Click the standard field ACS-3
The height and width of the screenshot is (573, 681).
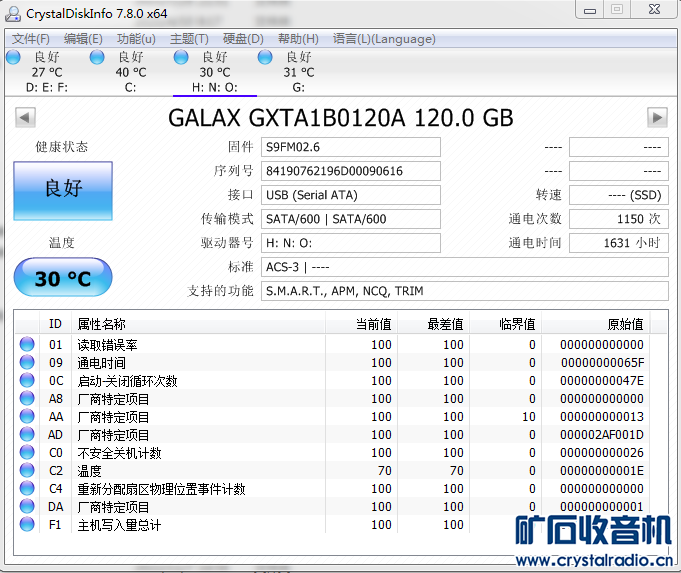click(x=464, y=267)
